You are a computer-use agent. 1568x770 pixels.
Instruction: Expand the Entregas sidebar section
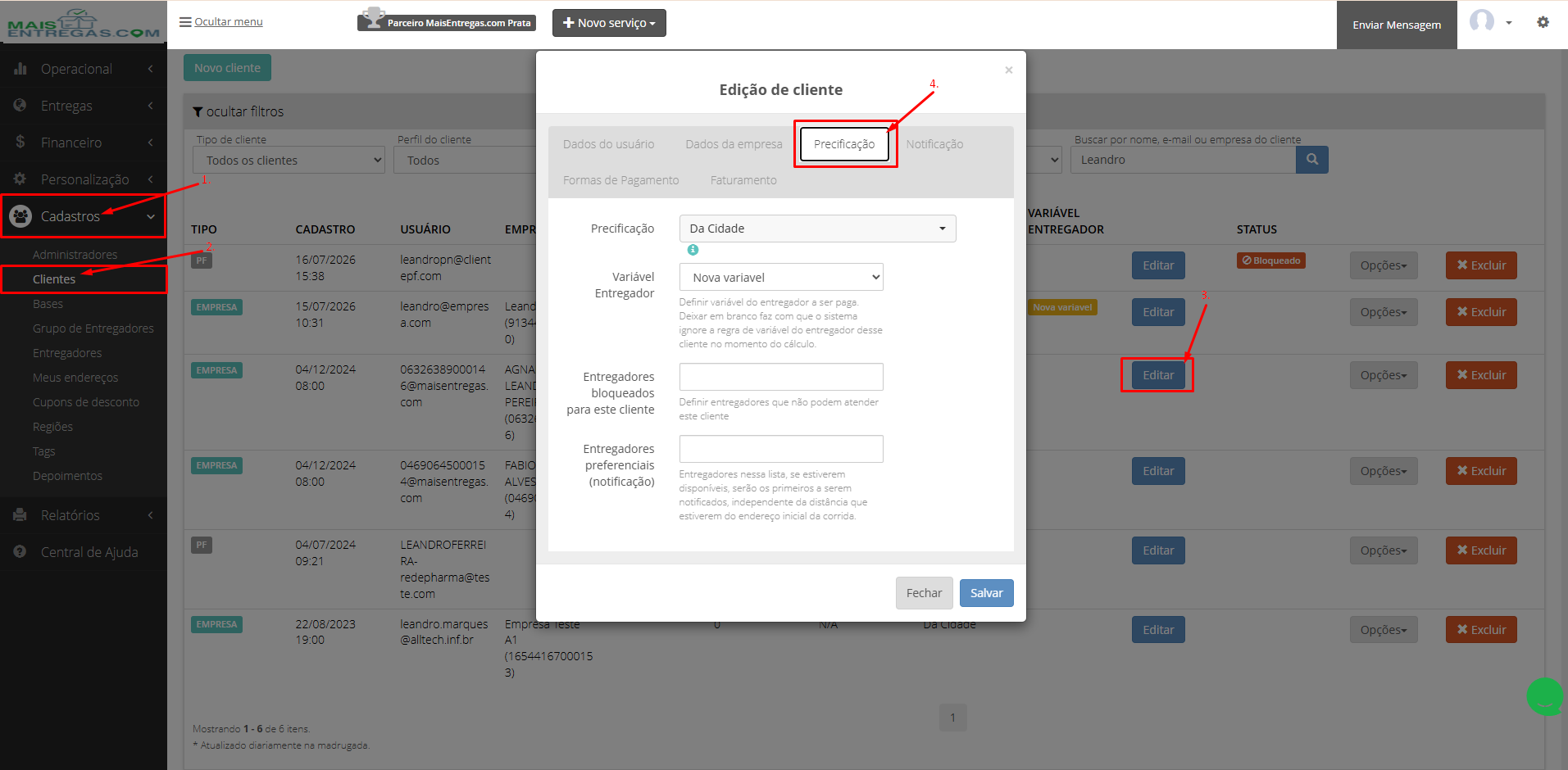(x=84, y=106)
